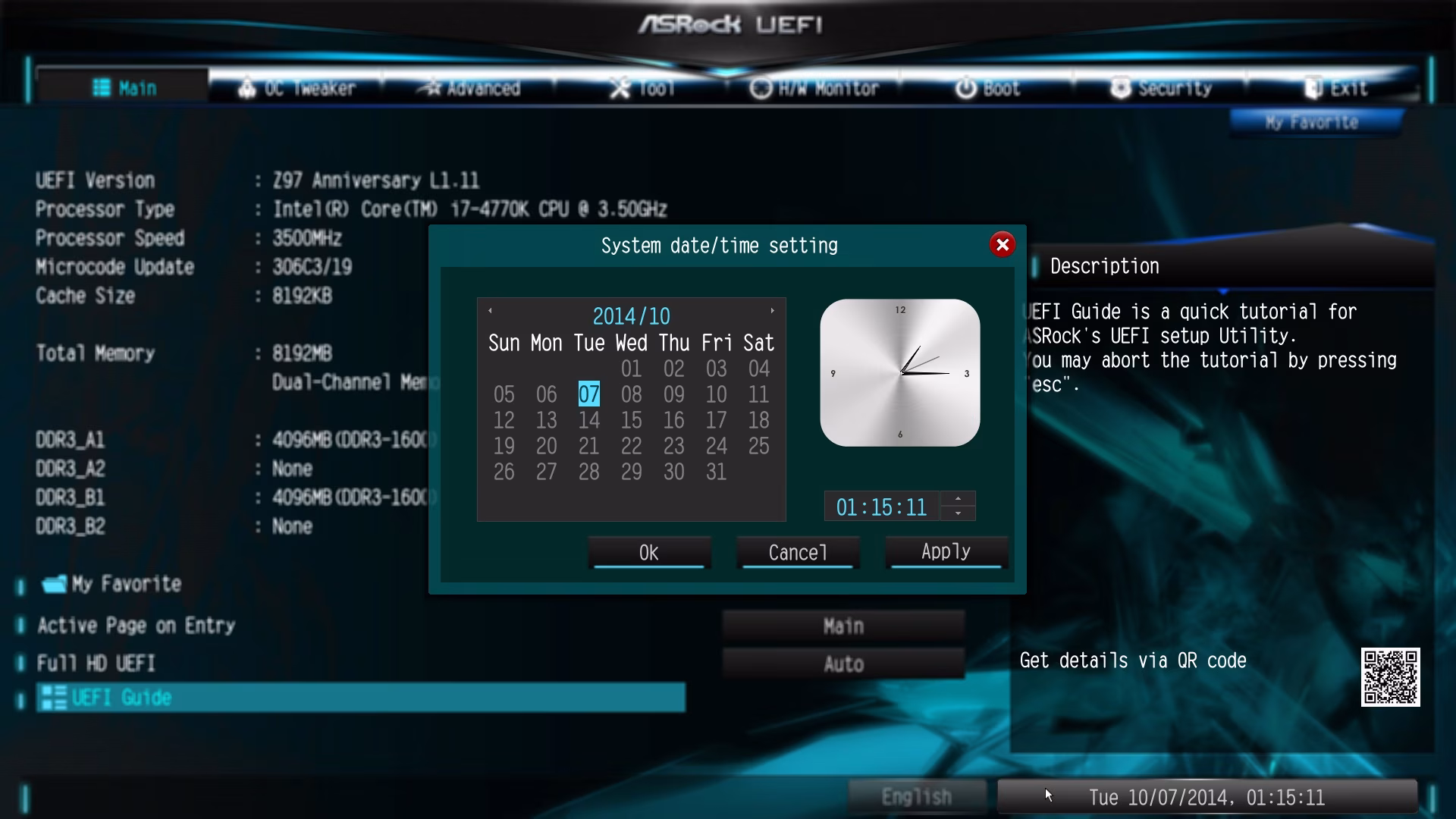This screenshot has width=1456, height=819.
Task: Close the System date/time setting dialog
Action: [1002, 244]
